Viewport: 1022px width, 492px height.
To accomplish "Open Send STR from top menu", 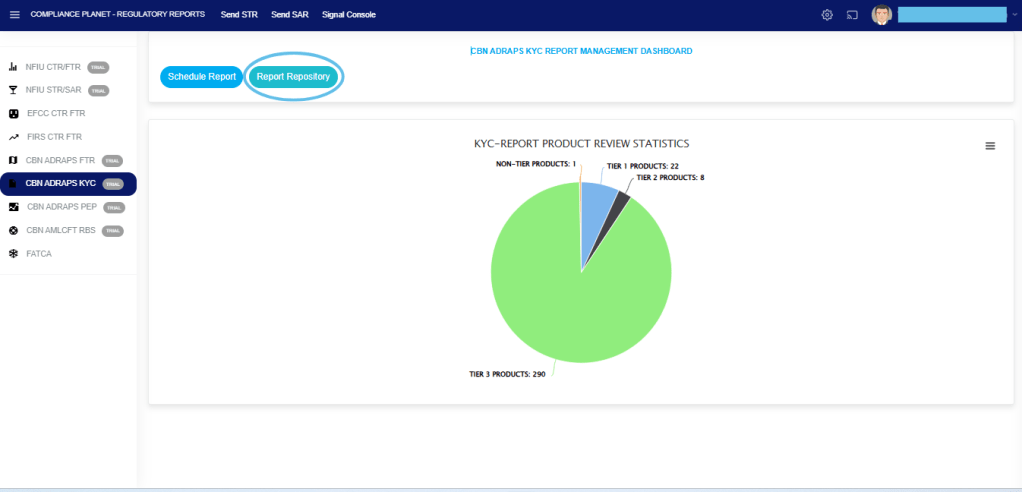I will coord(239,15).
